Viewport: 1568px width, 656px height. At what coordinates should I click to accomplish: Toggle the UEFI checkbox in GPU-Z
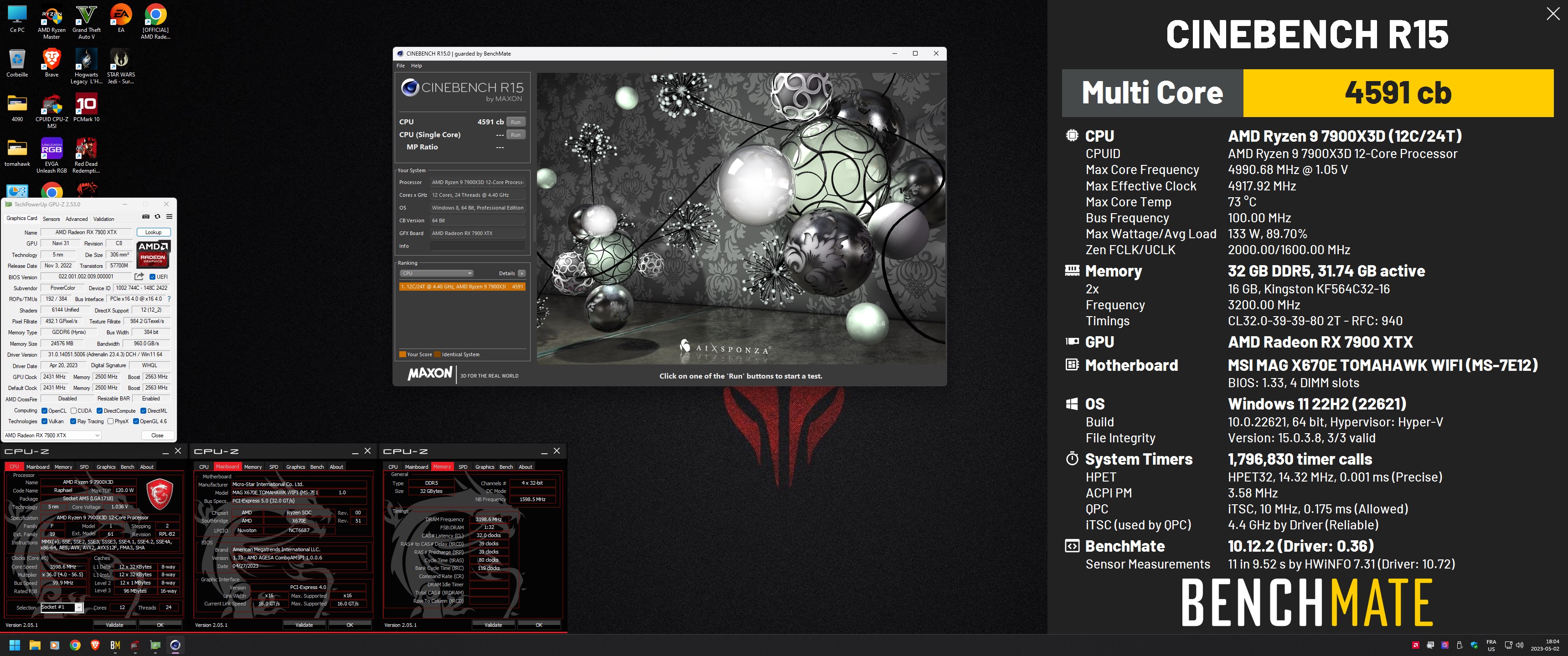coord(152,277)
